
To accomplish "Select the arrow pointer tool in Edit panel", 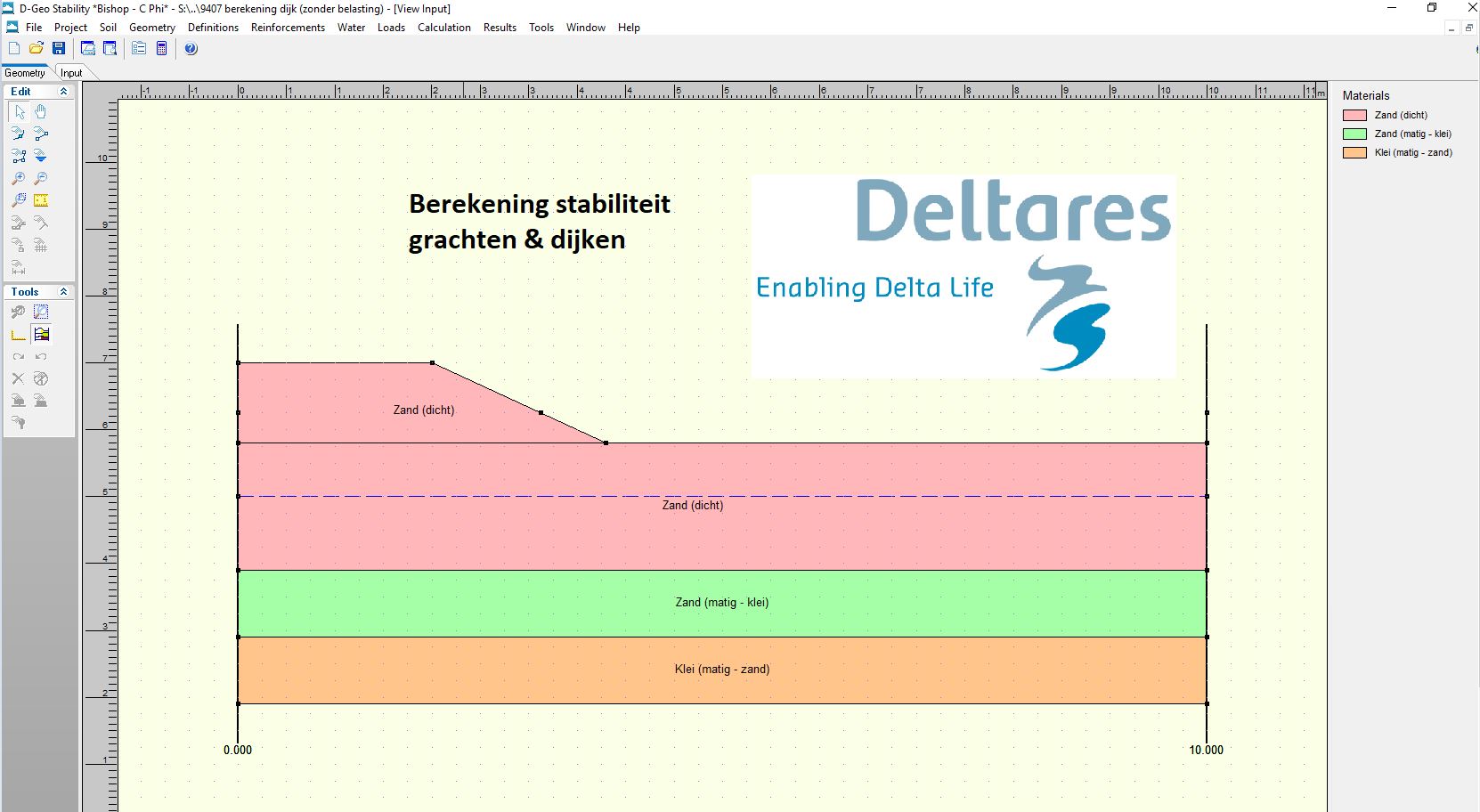I will pyautogui.click(x=19, y=112).
